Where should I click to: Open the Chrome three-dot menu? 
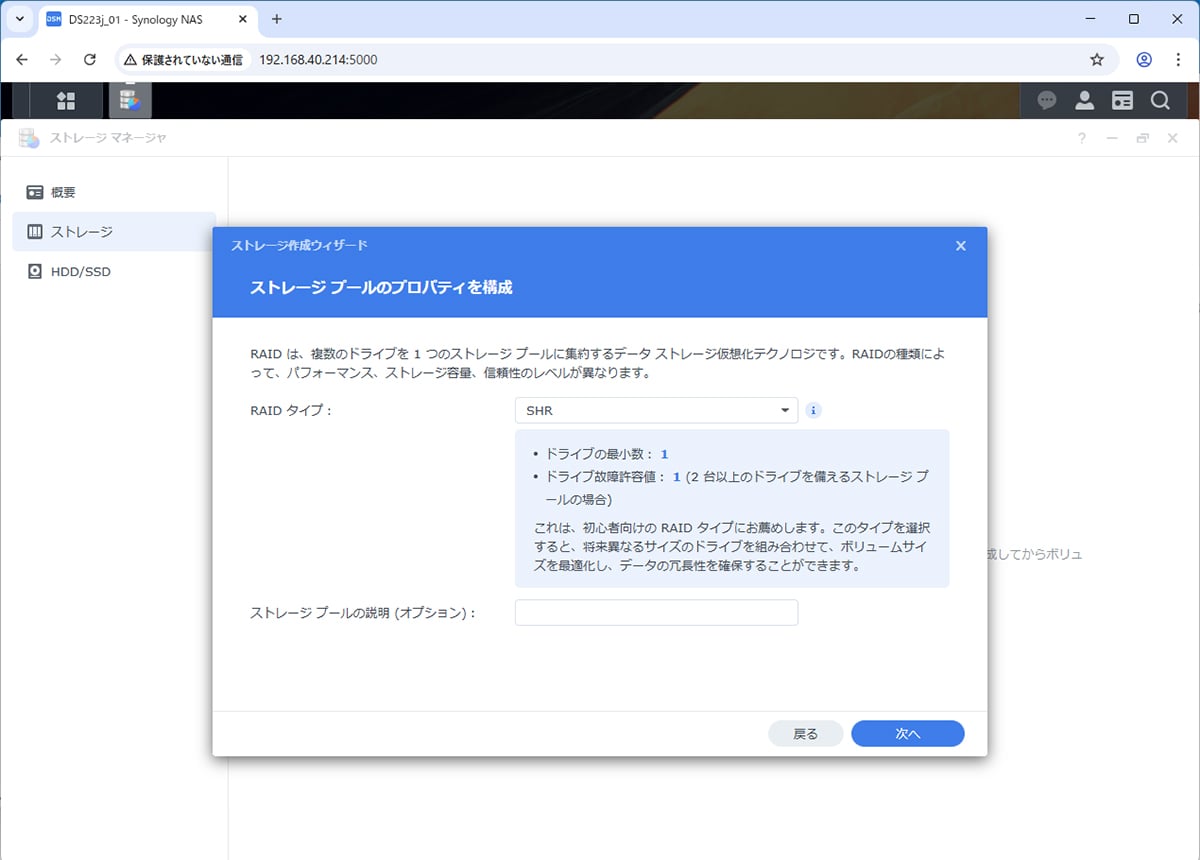coord(1177,60)
